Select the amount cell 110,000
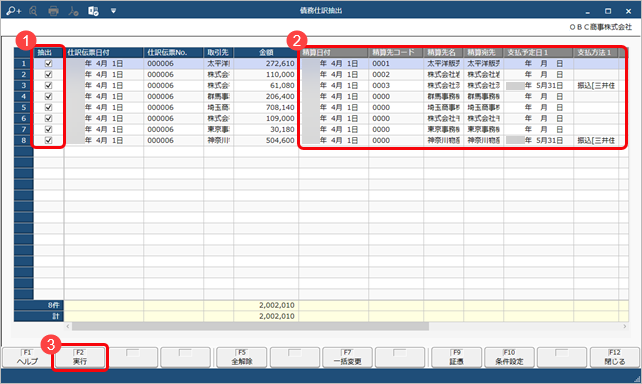 pyautogui.click(x=266, y=75)
